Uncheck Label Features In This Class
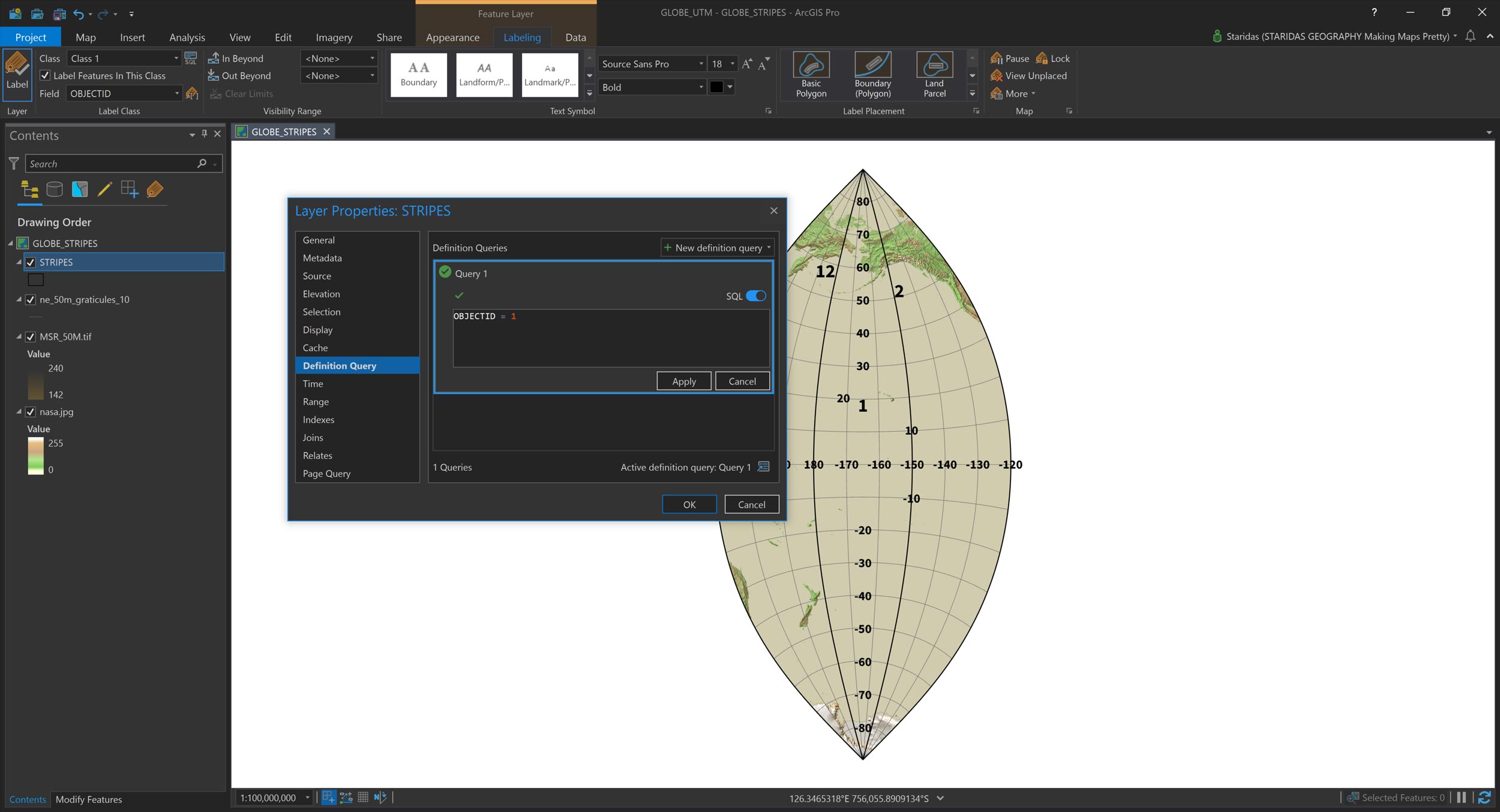This screenshot has width=1500, height=812. pos(45,76)
